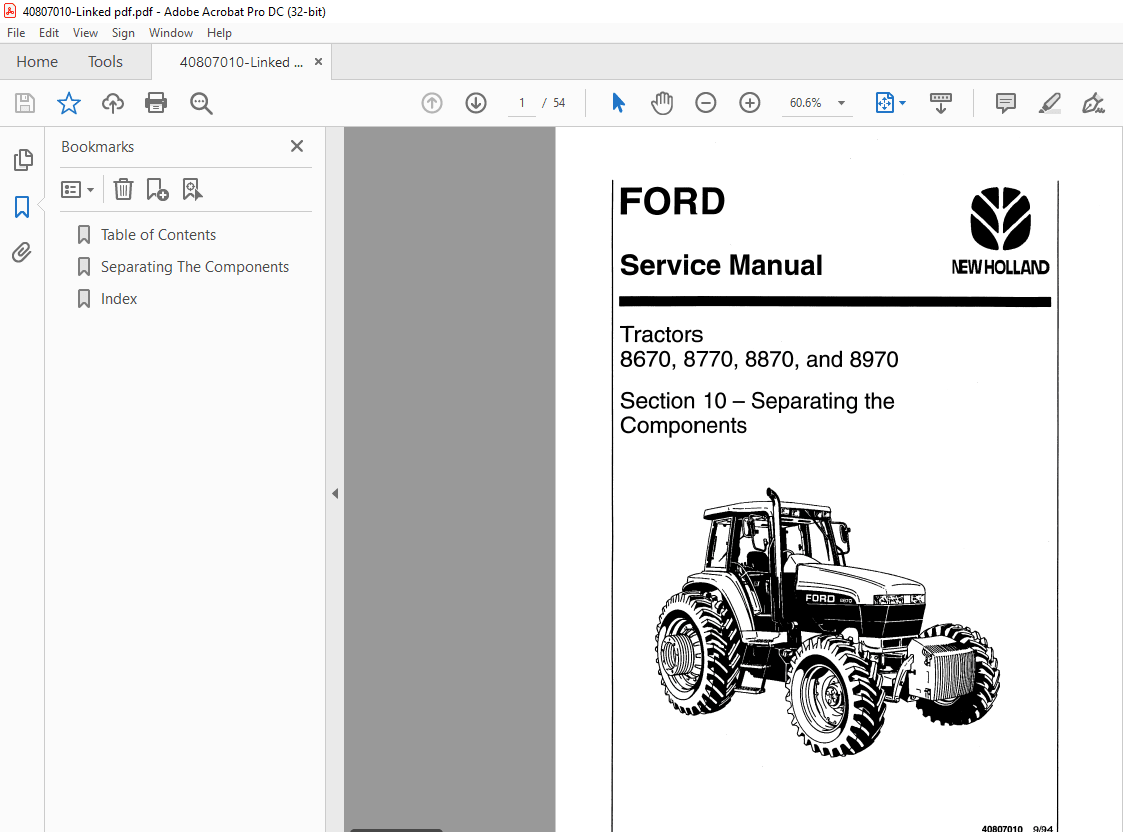Viewport: 1123px width, 832px height.
Task: Open the bookmark options menu
Action: pos(77,189)
